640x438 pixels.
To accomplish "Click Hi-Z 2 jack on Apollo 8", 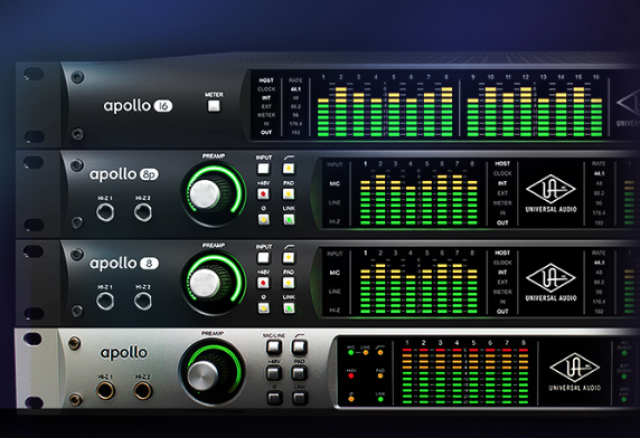I will (x=143, y=301).
